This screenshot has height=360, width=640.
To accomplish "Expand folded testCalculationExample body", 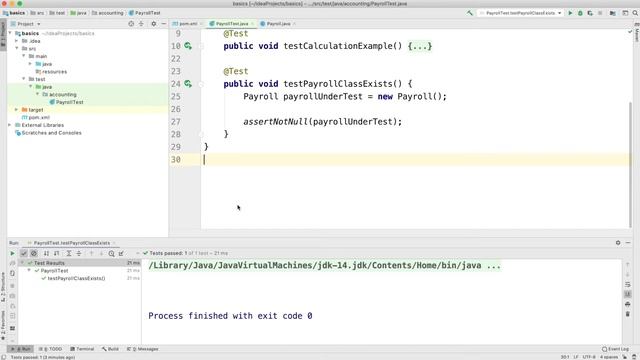I will [420, 46].
